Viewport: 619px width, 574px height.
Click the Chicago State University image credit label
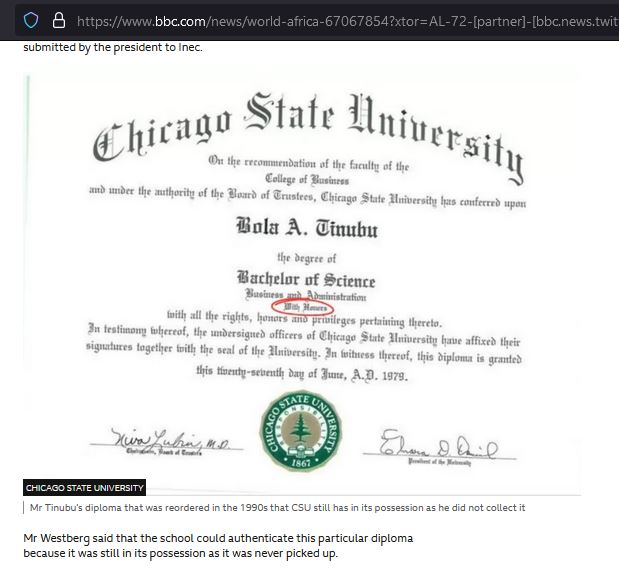85,488
